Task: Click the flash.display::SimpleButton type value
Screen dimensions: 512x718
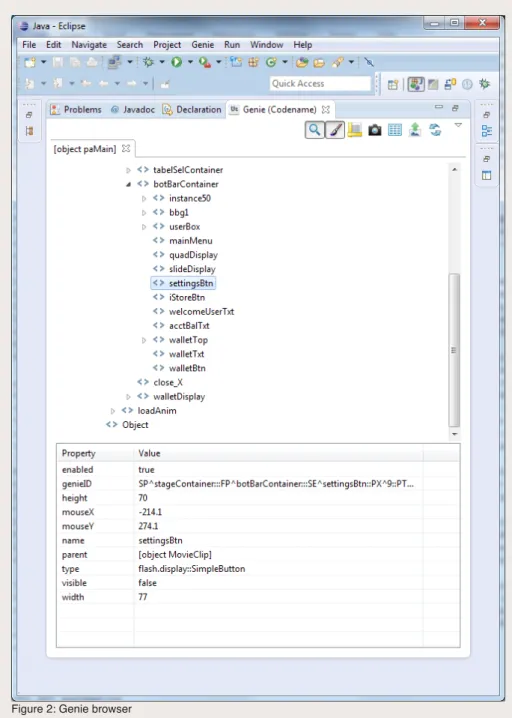Action: (191, 569)
